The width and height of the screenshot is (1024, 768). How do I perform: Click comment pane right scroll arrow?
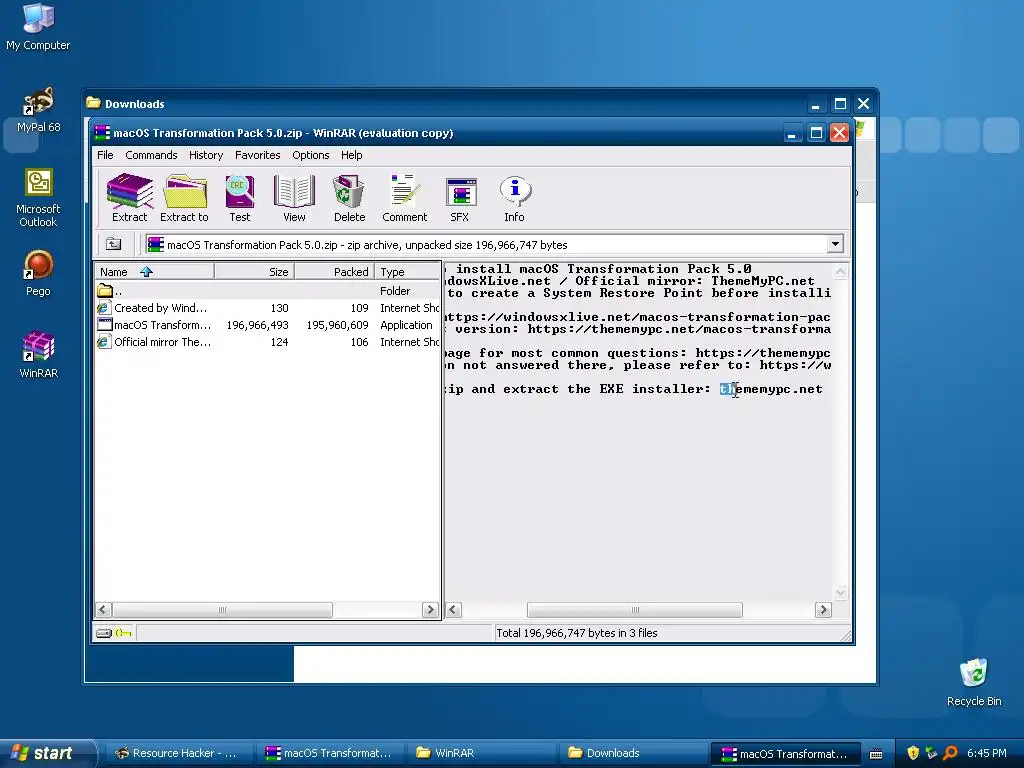[823, 610]
